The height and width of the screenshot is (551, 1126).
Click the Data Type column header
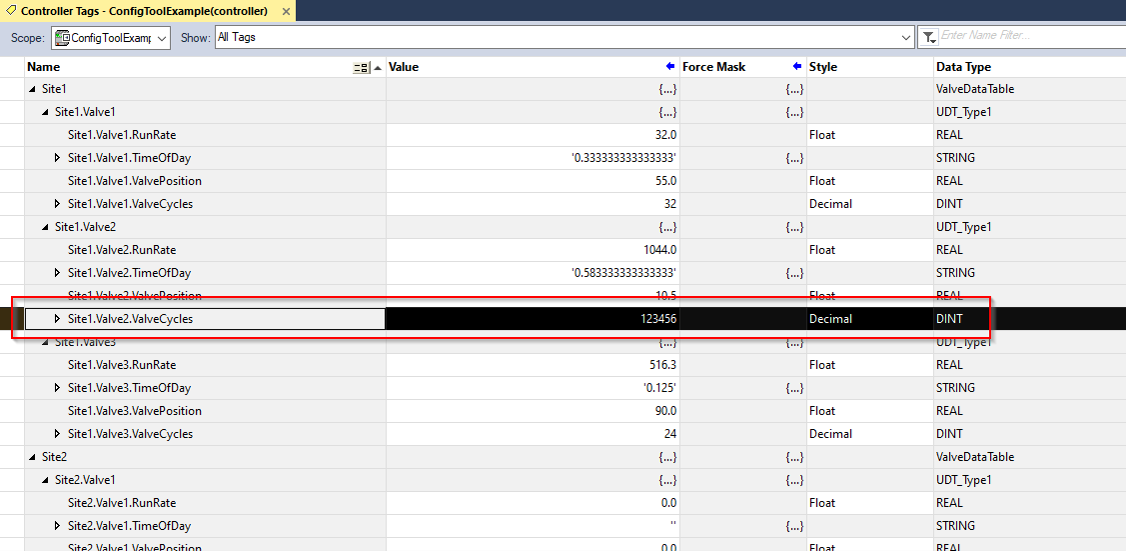[x=963, y=67]
